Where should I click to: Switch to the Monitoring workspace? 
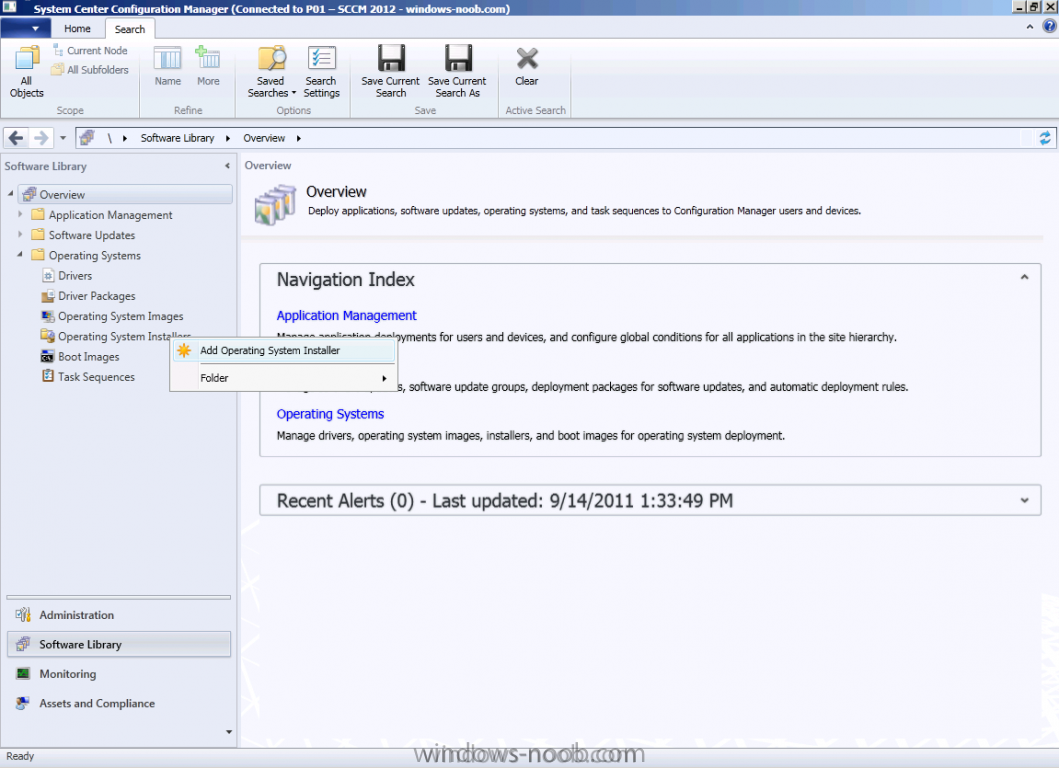pyautogui.click(x=118, y=674)
